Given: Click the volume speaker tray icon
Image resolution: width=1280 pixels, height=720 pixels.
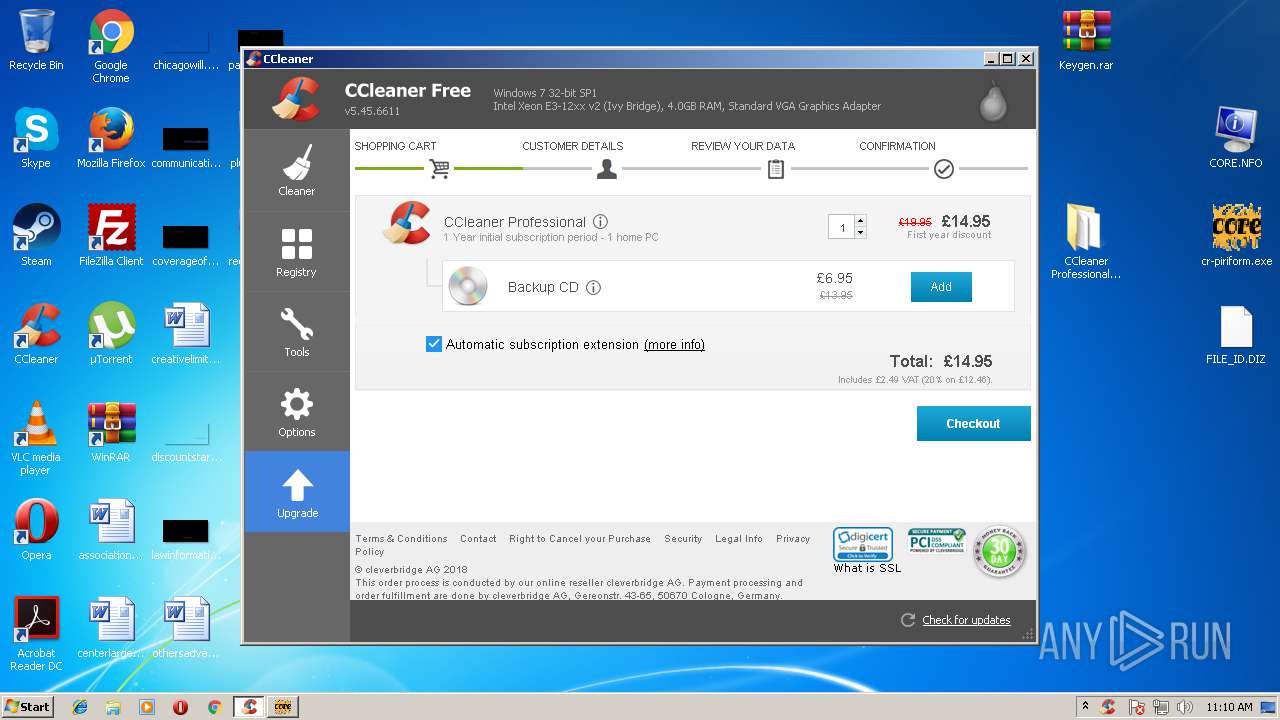Looking at the screenshot, I should pyautogui.click(x=1185, y=707).
